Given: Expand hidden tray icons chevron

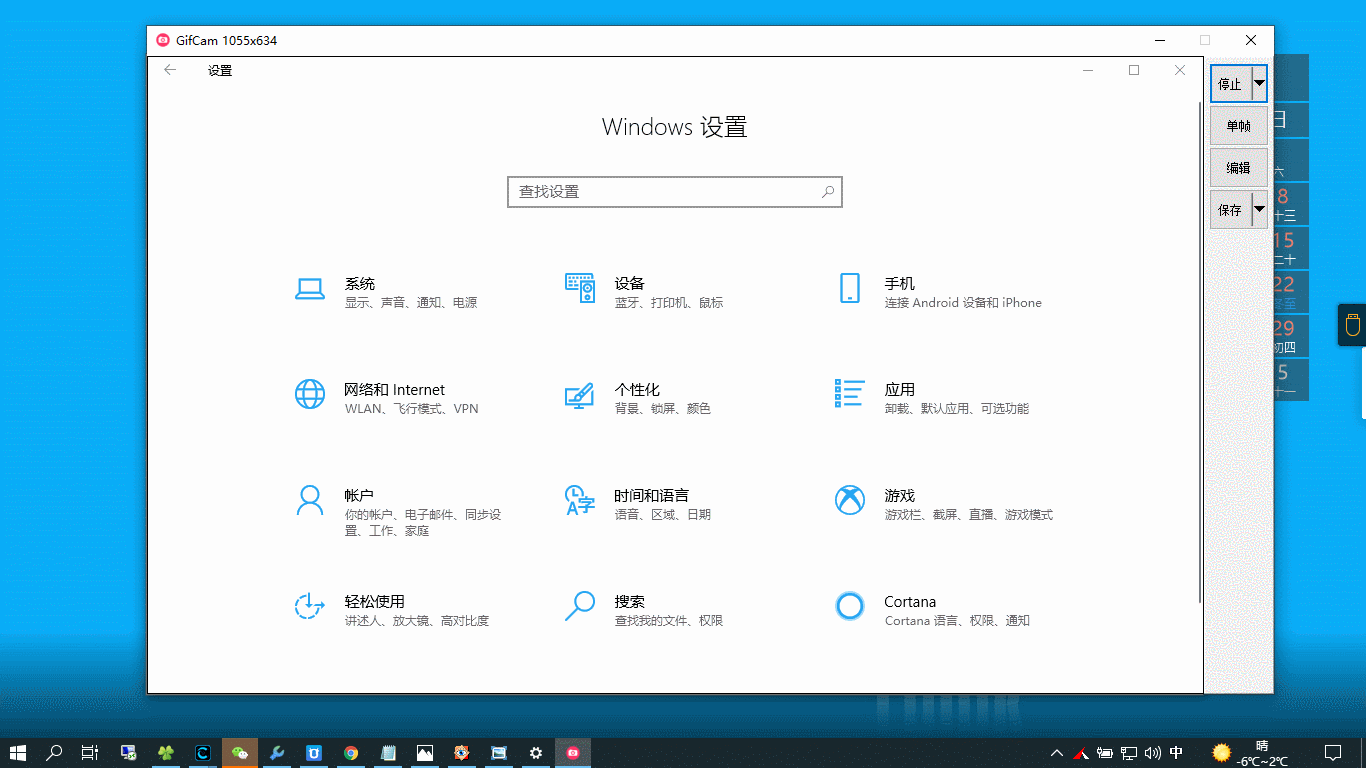Looking at the screenshot, I should [1057, 753].
